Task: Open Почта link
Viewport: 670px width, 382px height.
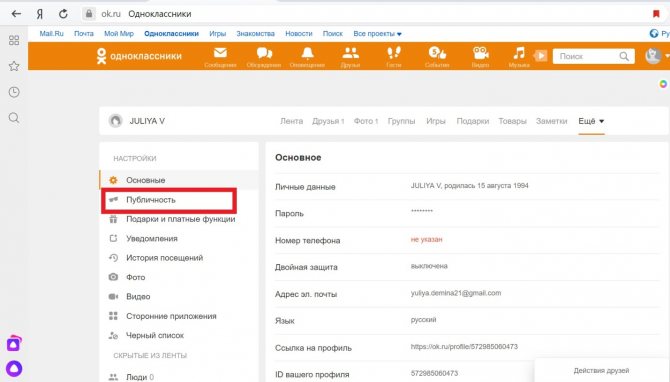Action: point(84,34)
